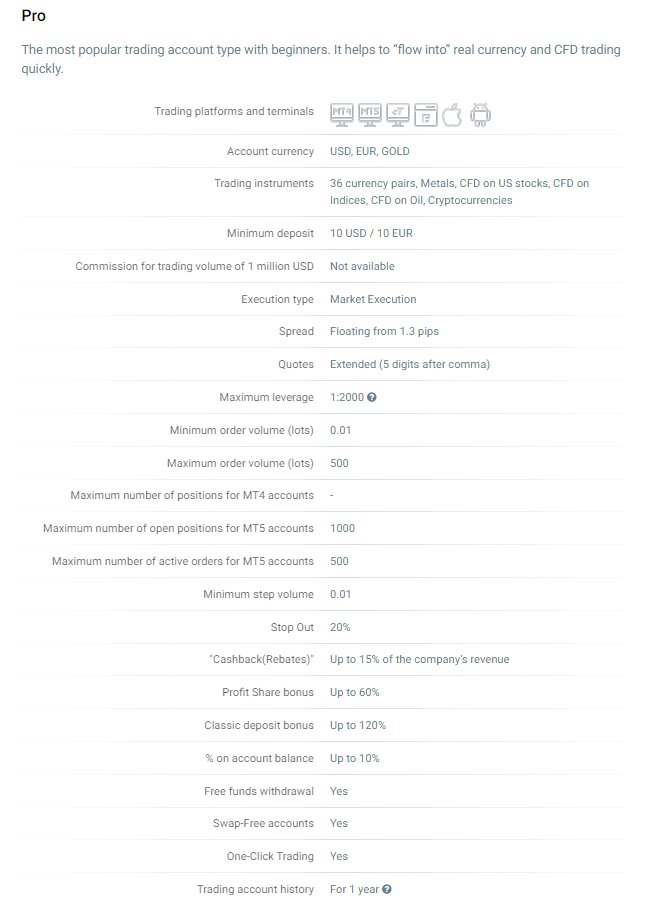Click the Pro account heading

pyautogui.click(x=33, y=16)
